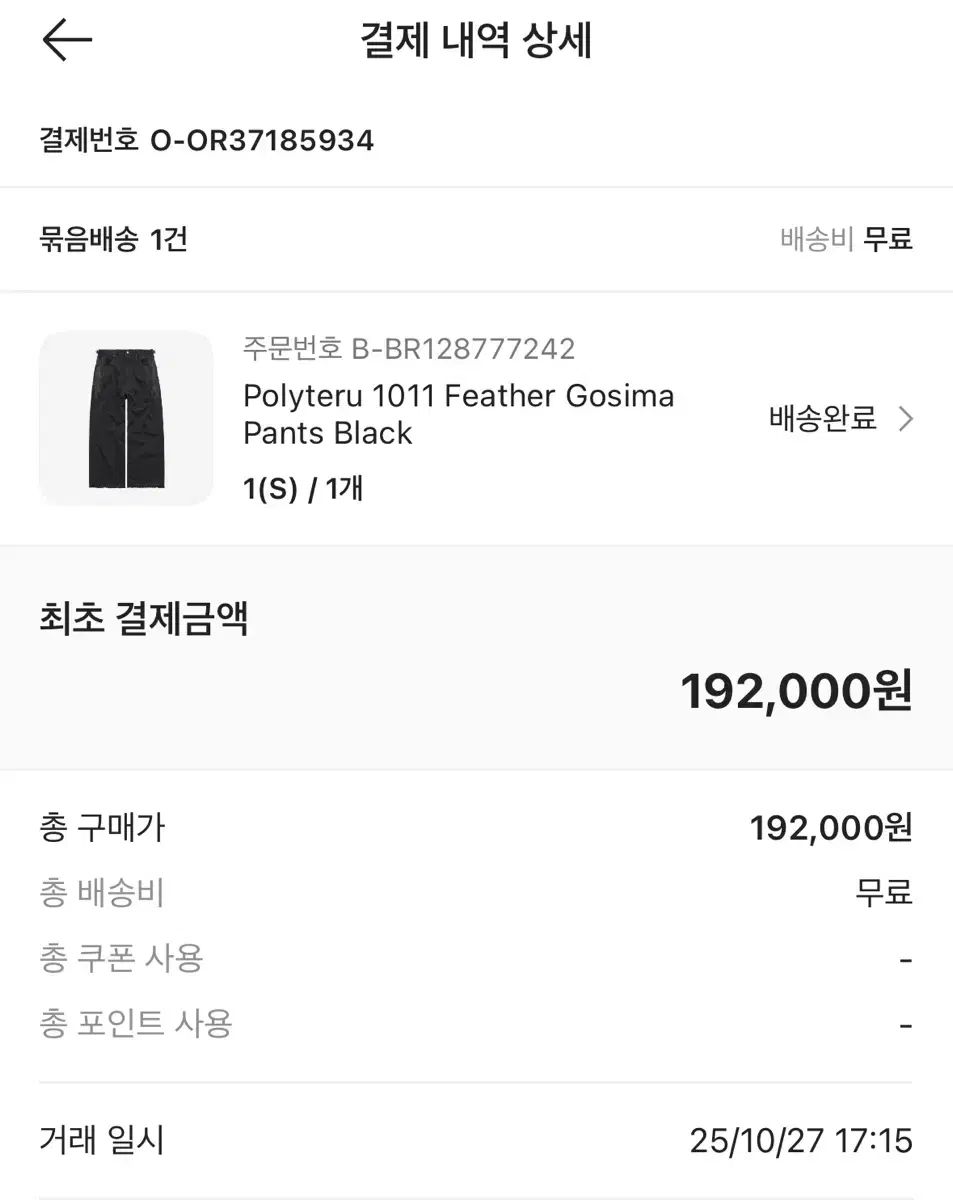
Task: Tap the 1(S) / 1개 size and quantity
Action: (x=303, y=489)
